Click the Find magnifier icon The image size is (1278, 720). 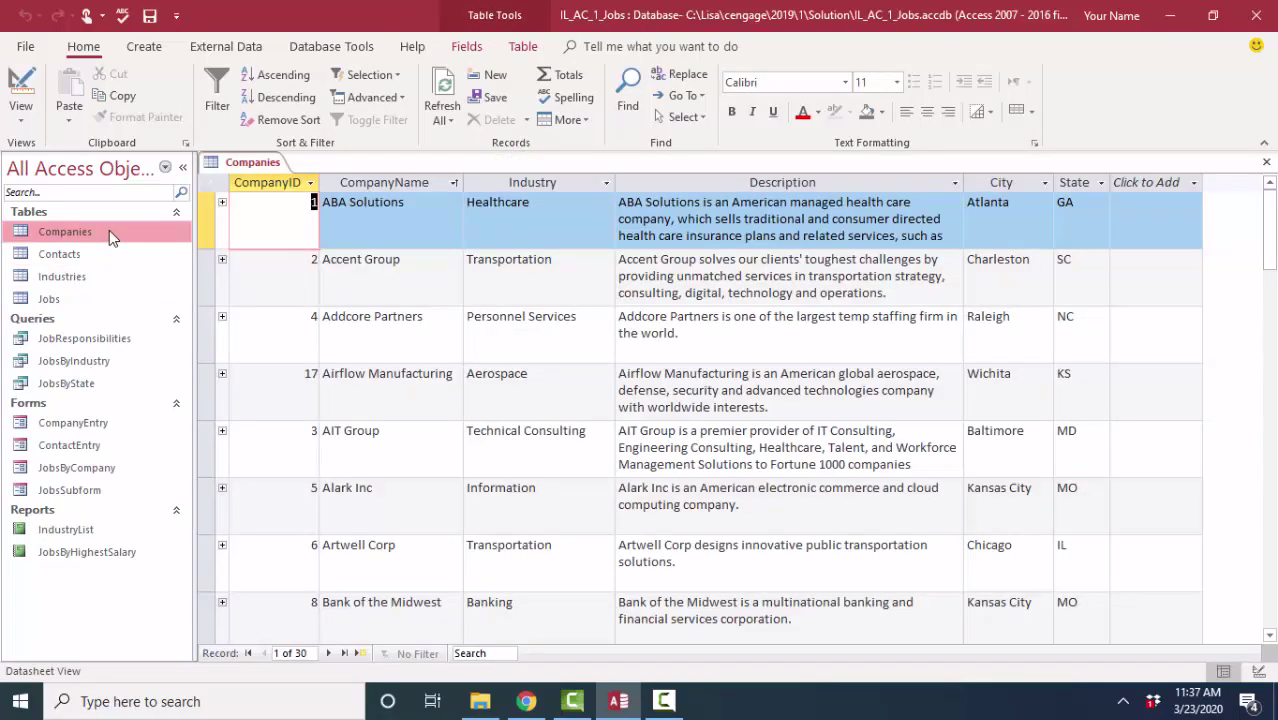[628, 82]
